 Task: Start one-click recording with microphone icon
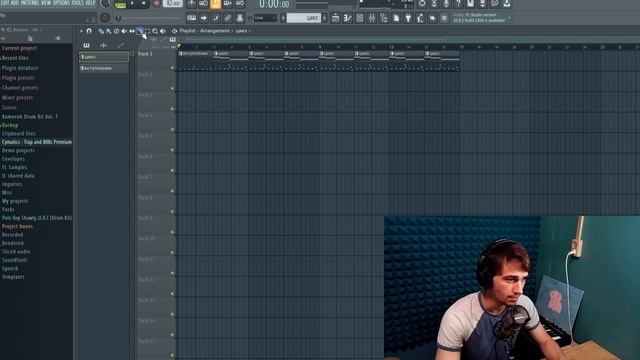pyautogui.click(x=446, y=4)
